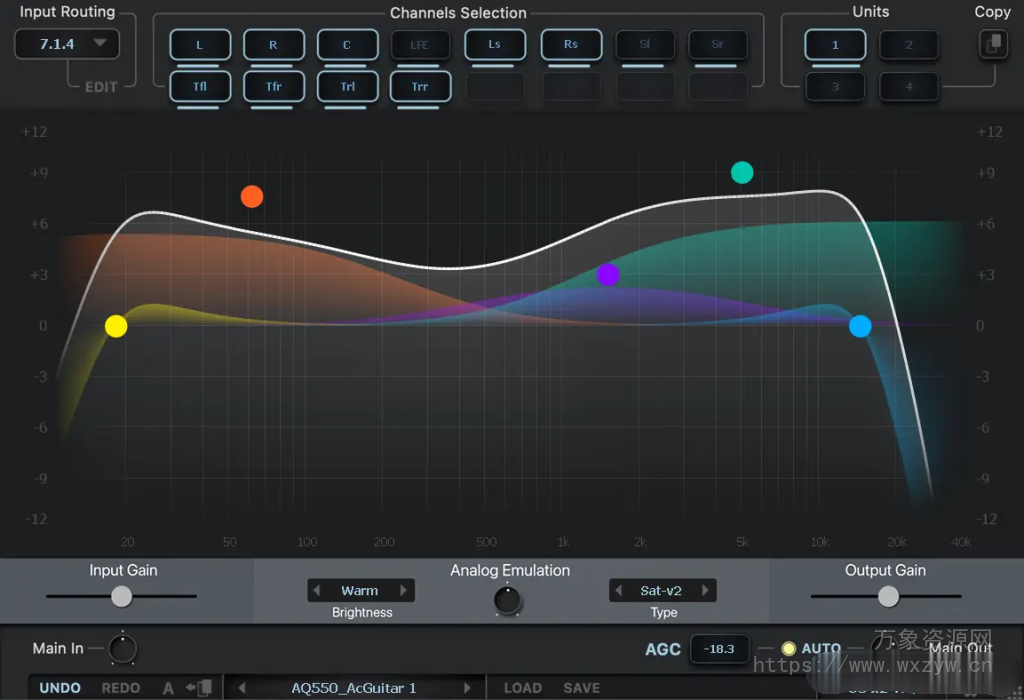Enable the LFE channel
Screen dimensions: 1024x700
420,44
